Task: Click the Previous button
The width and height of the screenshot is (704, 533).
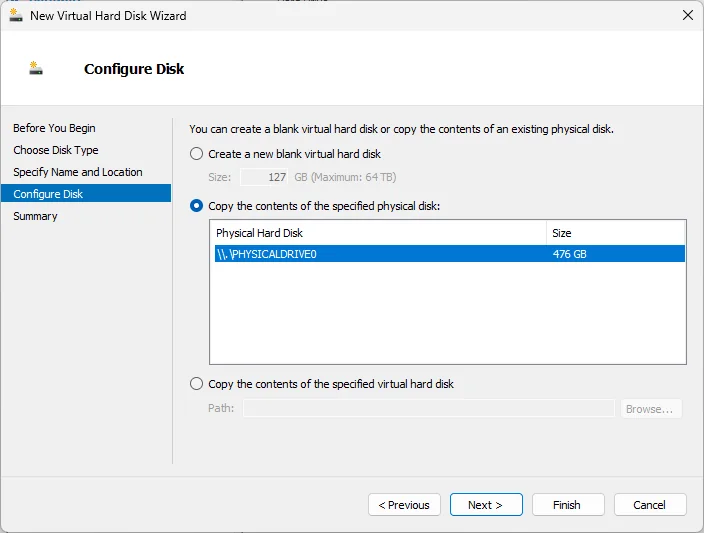Action: click(x=404, y=505)
